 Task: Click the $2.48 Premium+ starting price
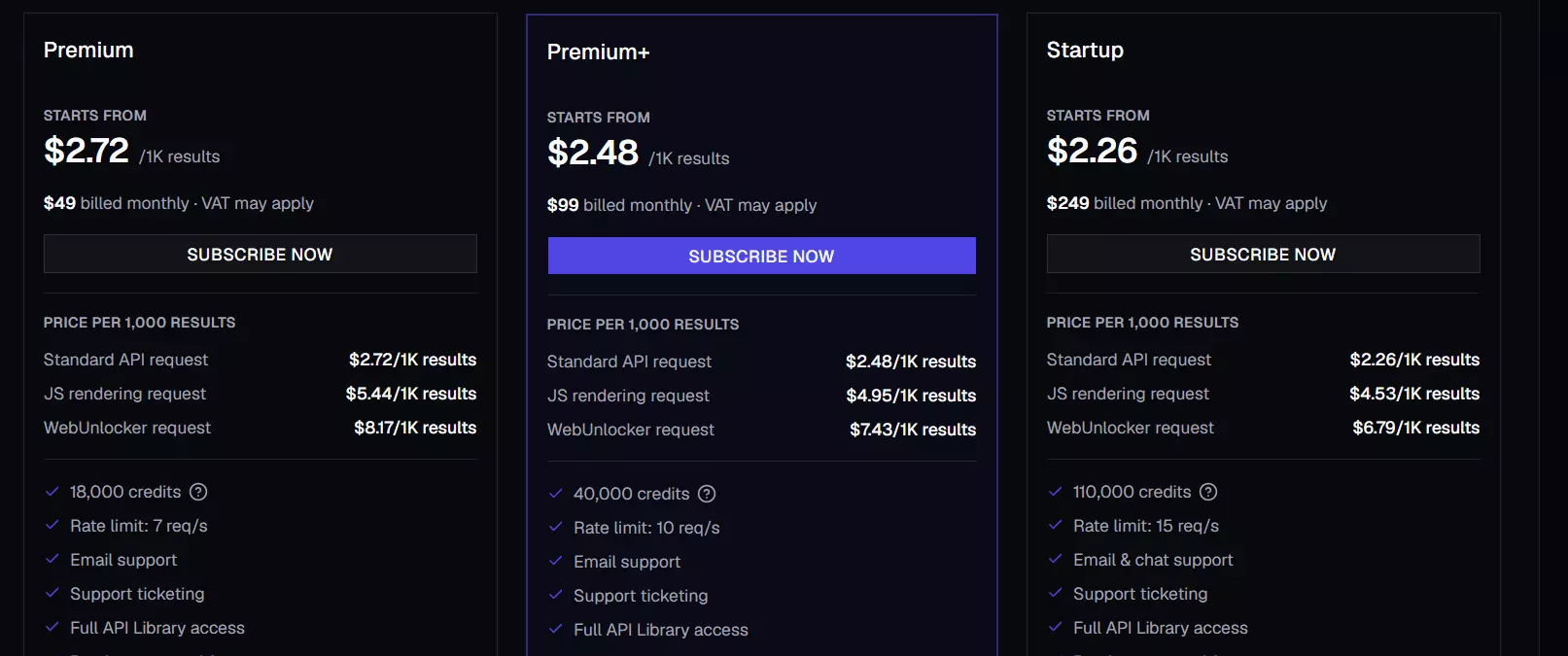coord(593,153)
